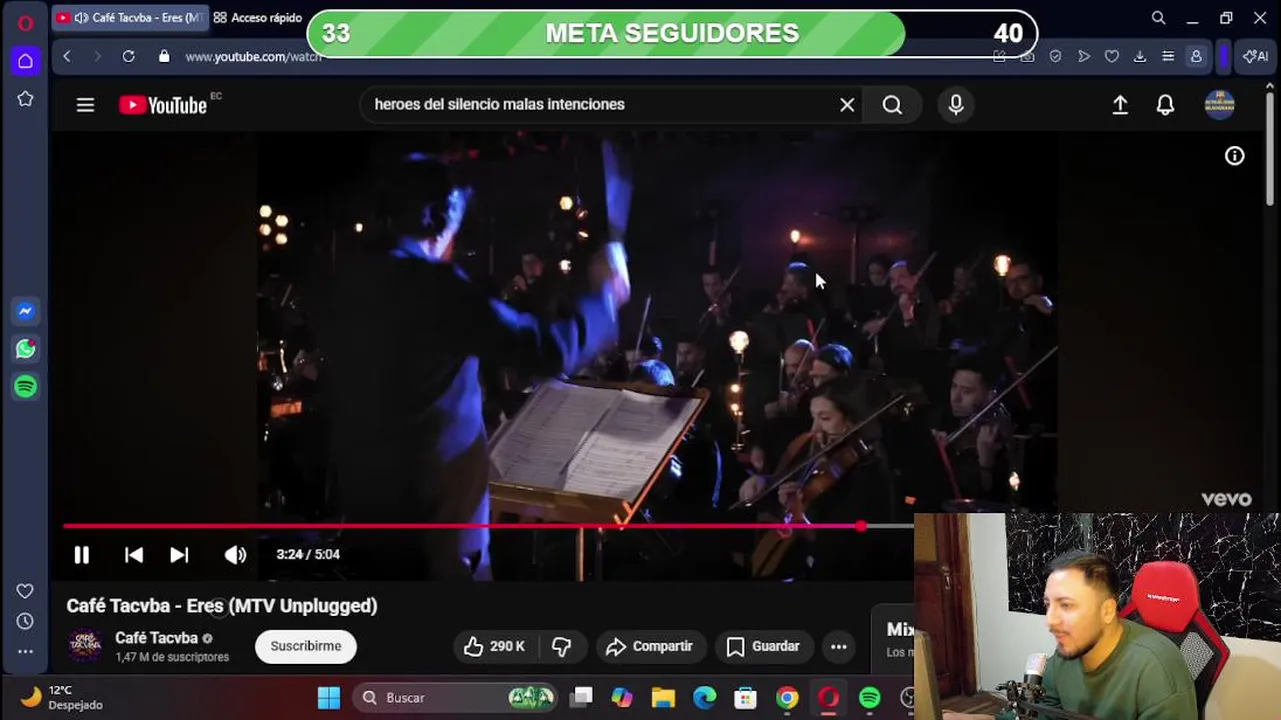
Task: Add page to favorites heart in toolbar
Action: 1111,57
